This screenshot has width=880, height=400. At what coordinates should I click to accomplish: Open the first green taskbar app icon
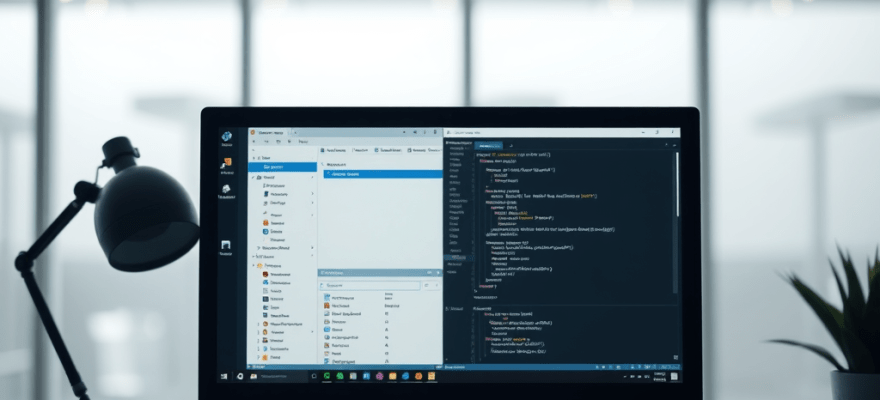pos(327,377)
